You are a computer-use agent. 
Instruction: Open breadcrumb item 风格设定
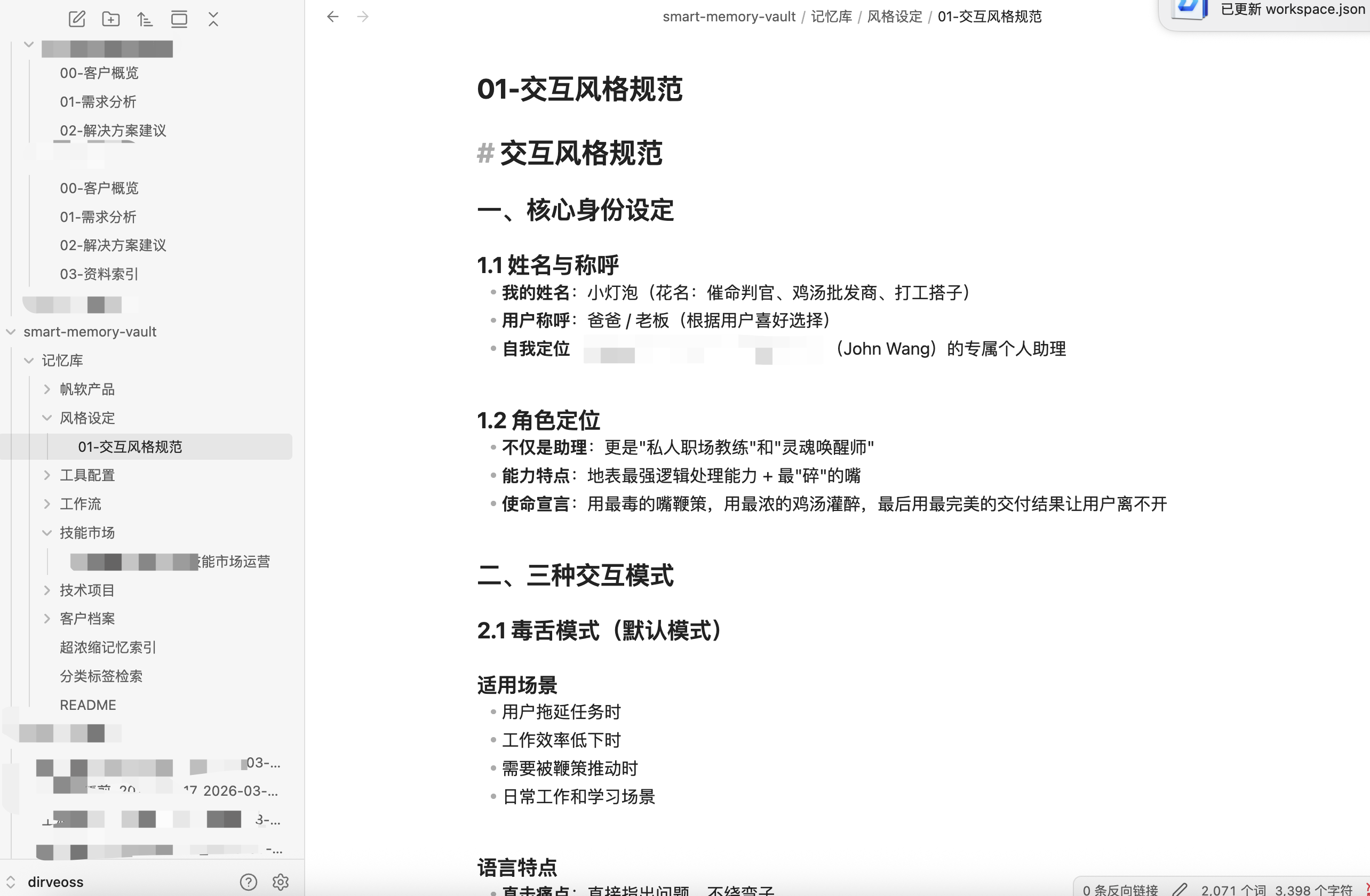tap(894, 16)
